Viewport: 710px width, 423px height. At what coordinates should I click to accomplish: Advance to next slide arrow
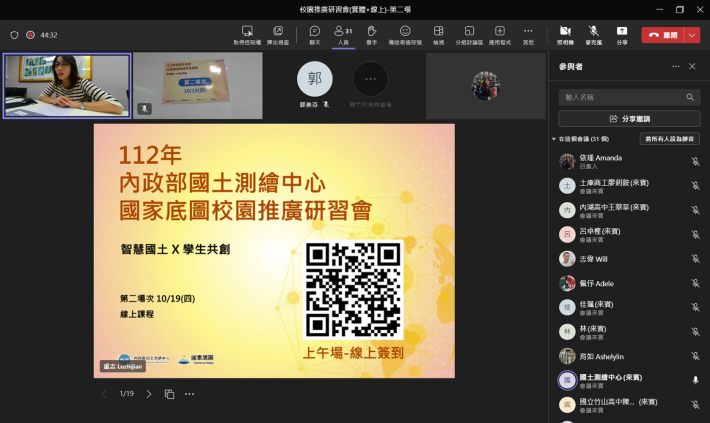[x=149, y=394]
